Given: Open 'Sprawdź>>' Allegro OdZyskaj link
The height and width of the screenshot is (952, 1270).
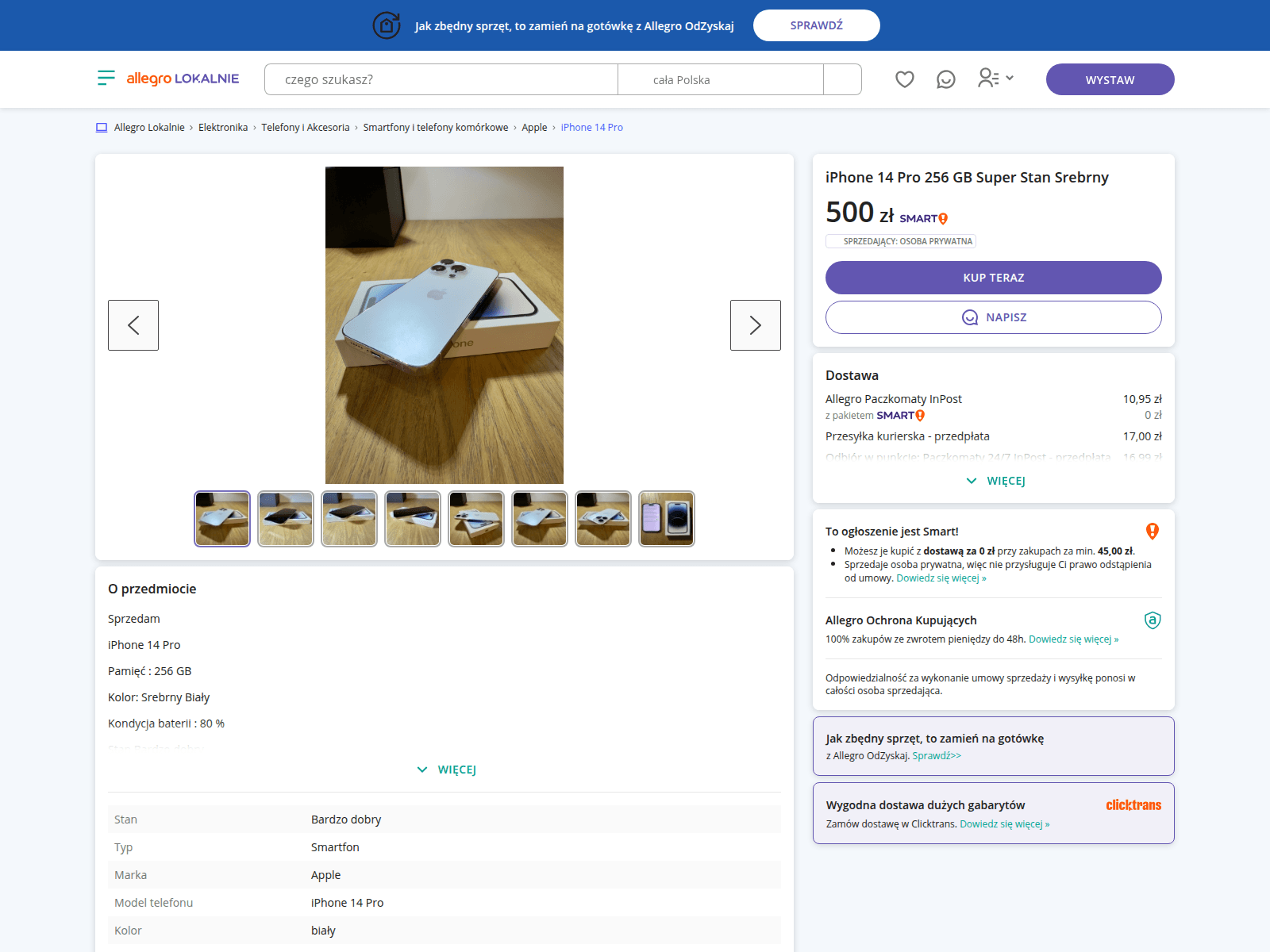Looking at the screenshot, I should coord(937,756).
